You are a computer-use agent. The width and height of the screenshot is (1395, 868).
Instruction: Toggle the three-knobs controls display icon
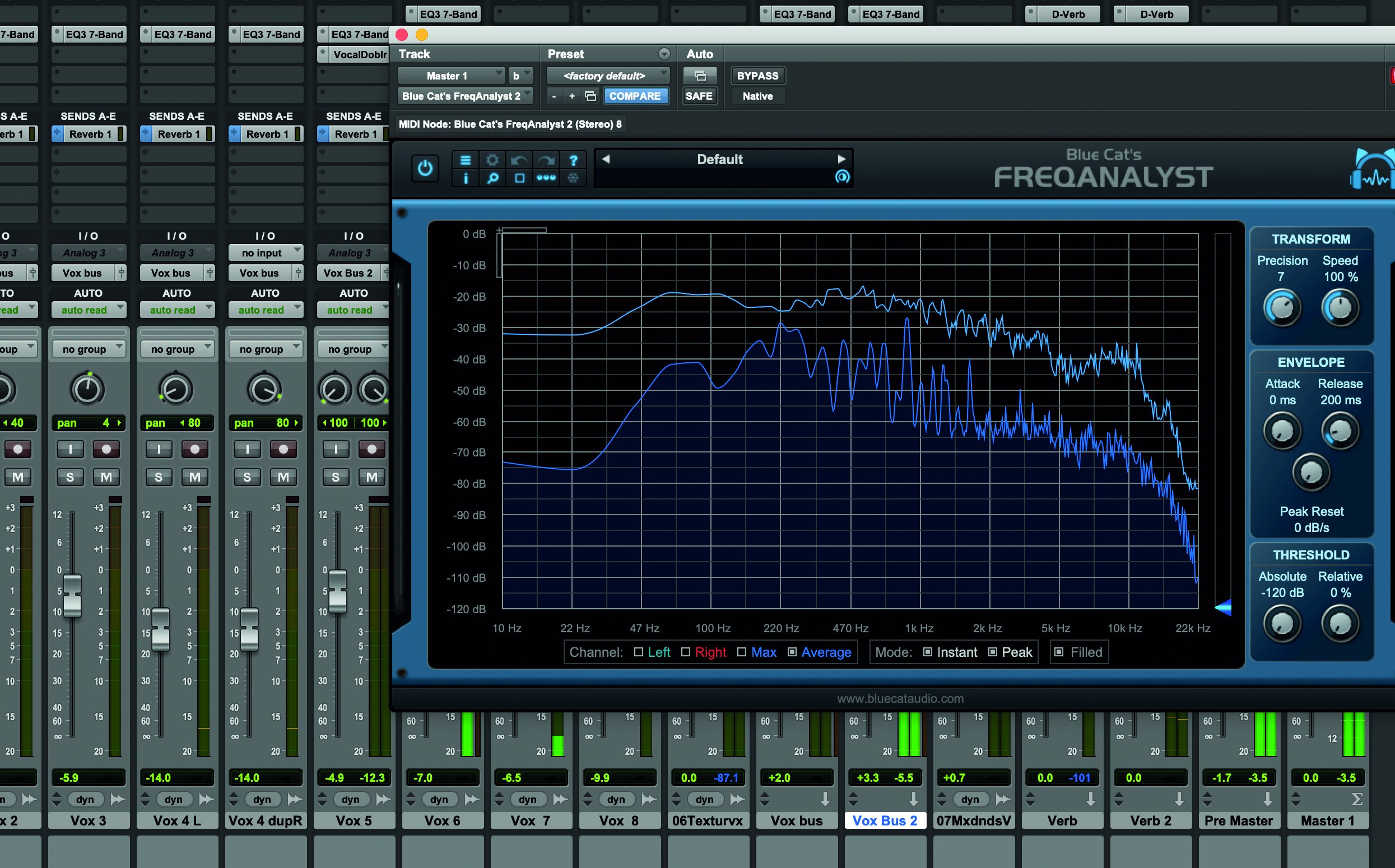tap(546, 178)
